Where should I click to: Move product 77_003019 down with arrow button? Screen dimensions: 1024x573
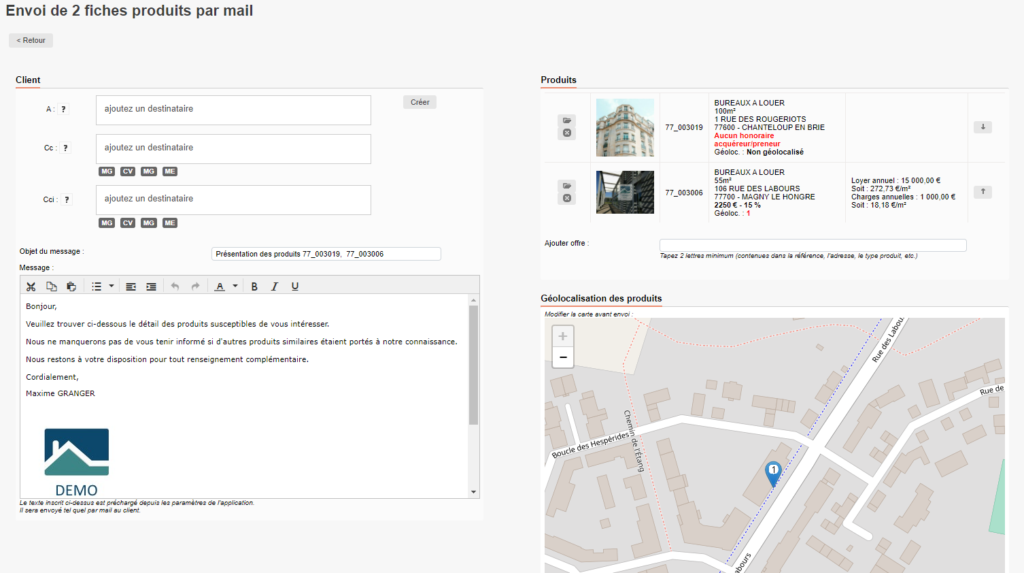click(x=981, y=127)
